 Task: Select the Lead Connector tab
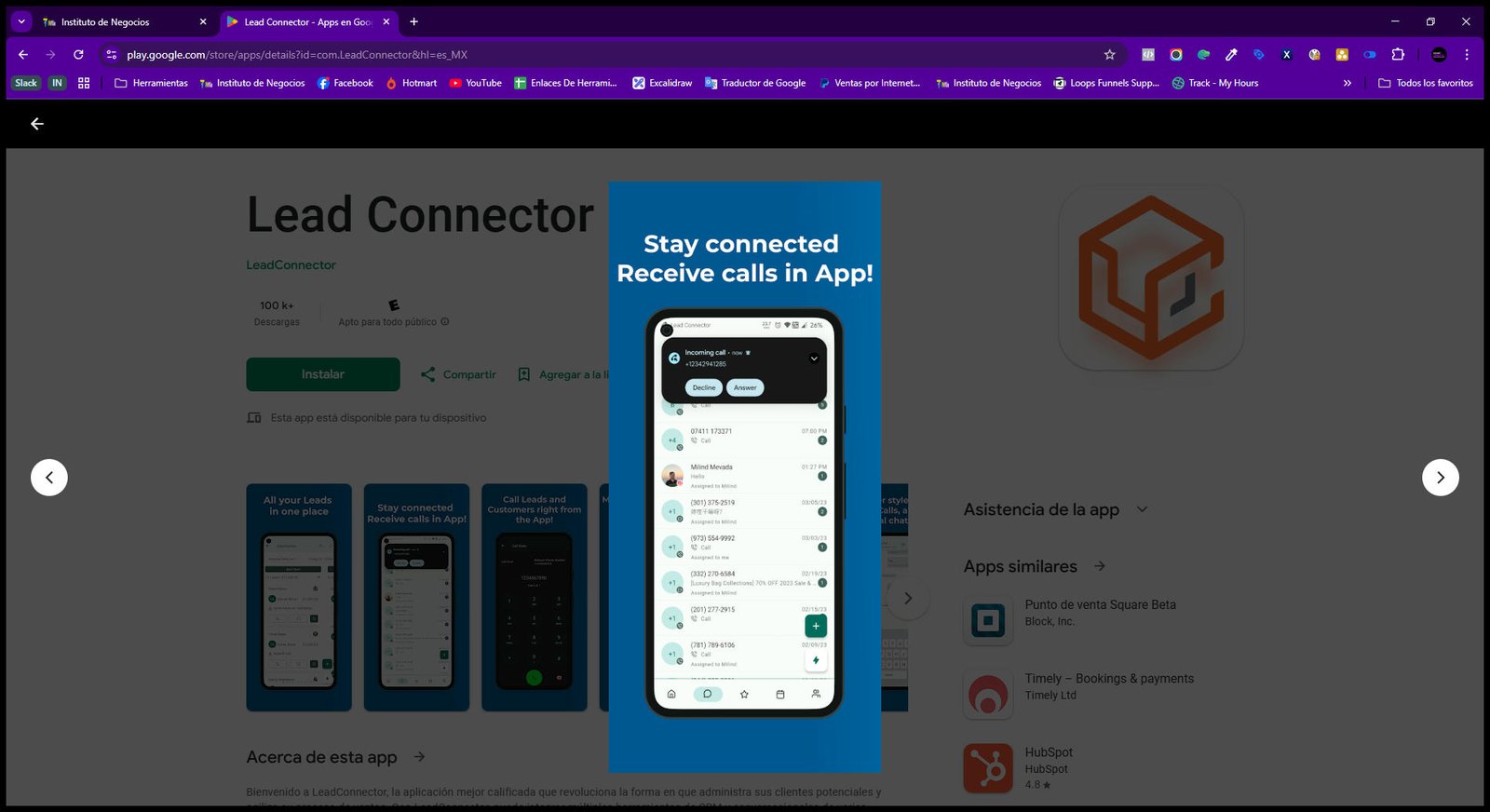[300, 21]
